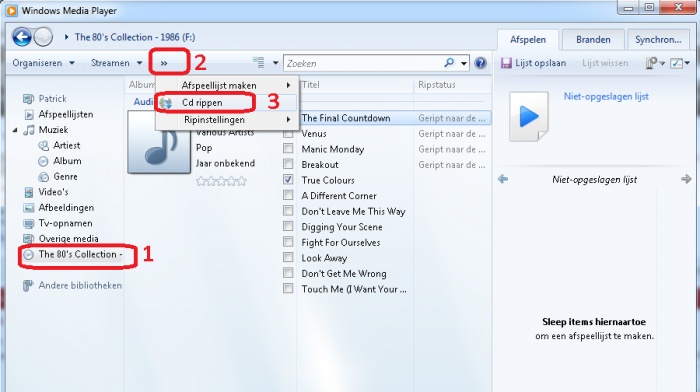Image resolution: width=700 pixels, height=392 pixels.
Task: Click the Muziek note icon
Action: point(29,130)
